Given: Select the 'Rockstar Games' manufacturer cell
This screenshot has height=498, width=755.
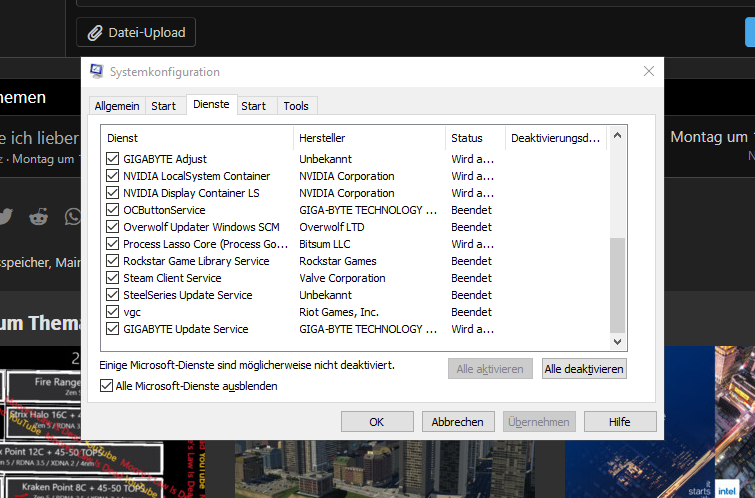Looking at the screenshot, I should point(338,261).
